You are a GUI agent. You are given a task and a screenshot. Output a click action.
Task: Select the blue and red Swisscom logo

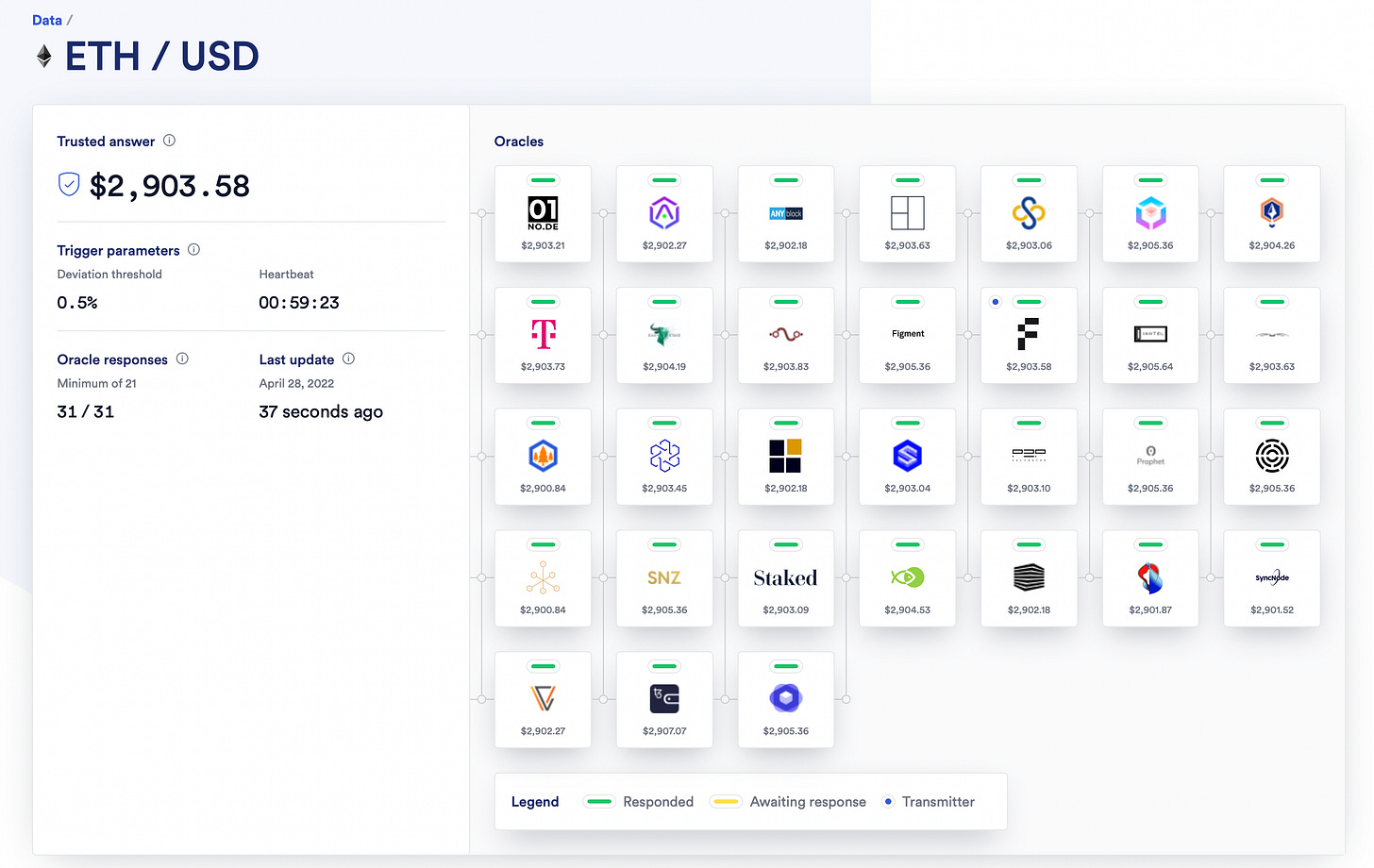pos(1150,577)
